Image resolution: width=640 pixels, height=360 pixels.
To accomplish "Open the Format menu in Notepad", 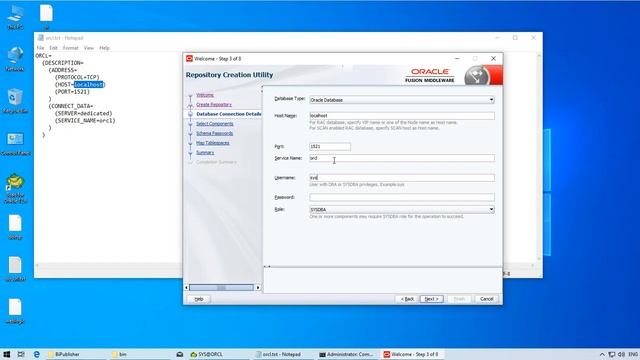I will tap(70, 48).
